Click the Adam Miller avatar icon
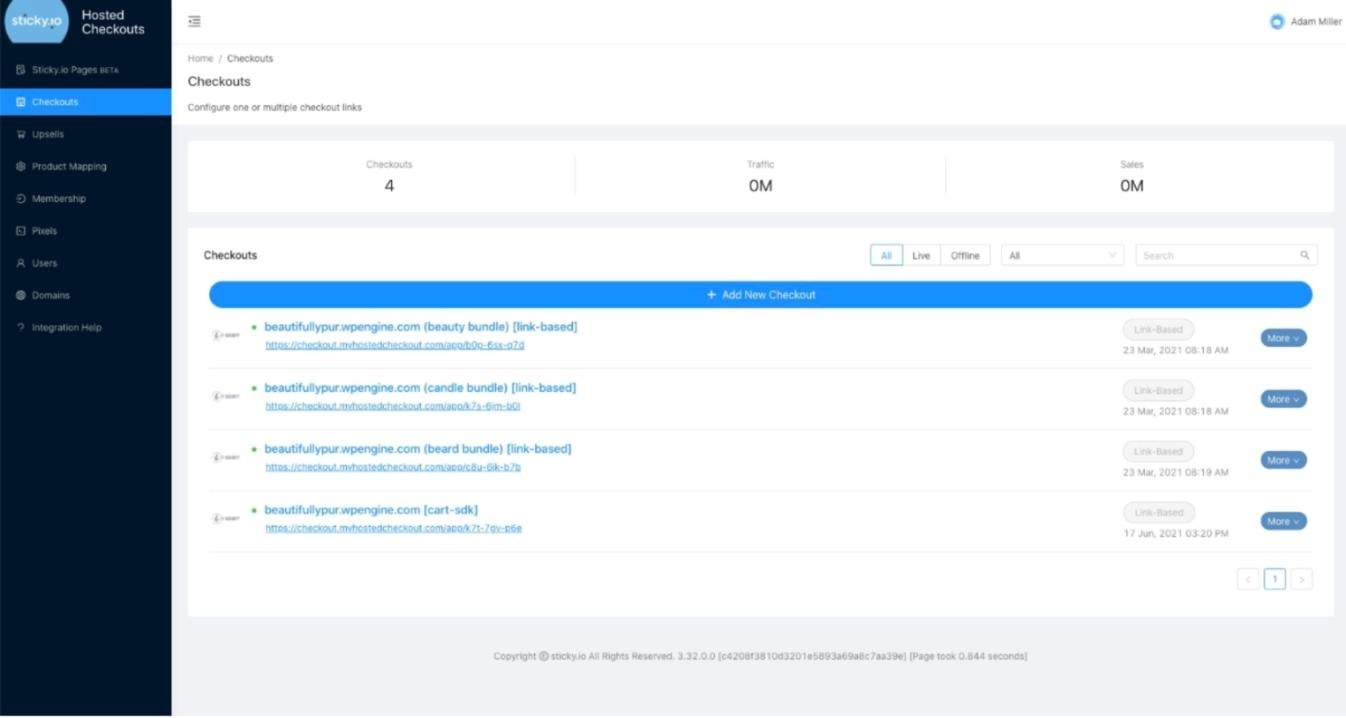Screen dimensions: 1346x718 point(1277,22)
